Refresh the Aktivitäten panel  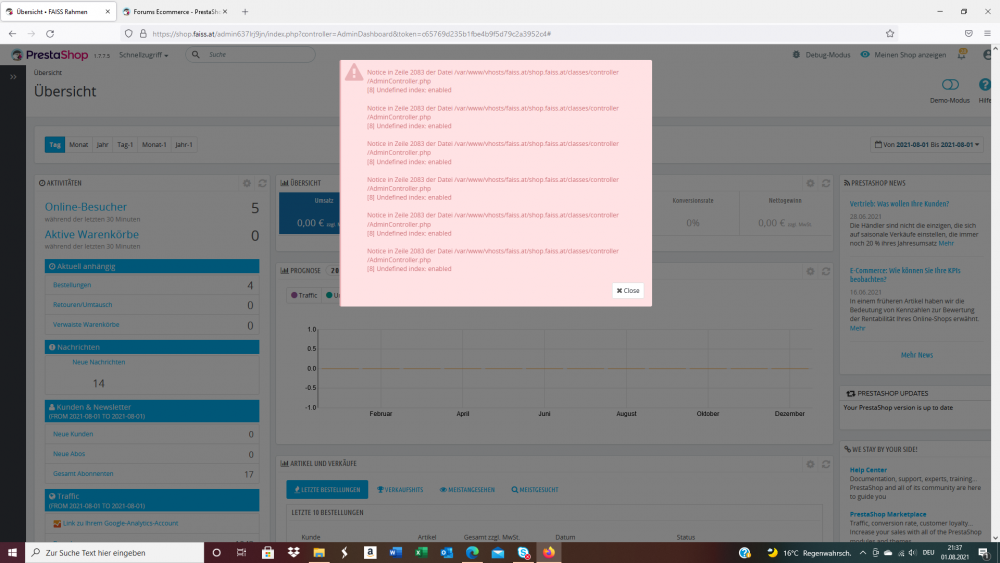pyautogui.click(x=262, y=184)
